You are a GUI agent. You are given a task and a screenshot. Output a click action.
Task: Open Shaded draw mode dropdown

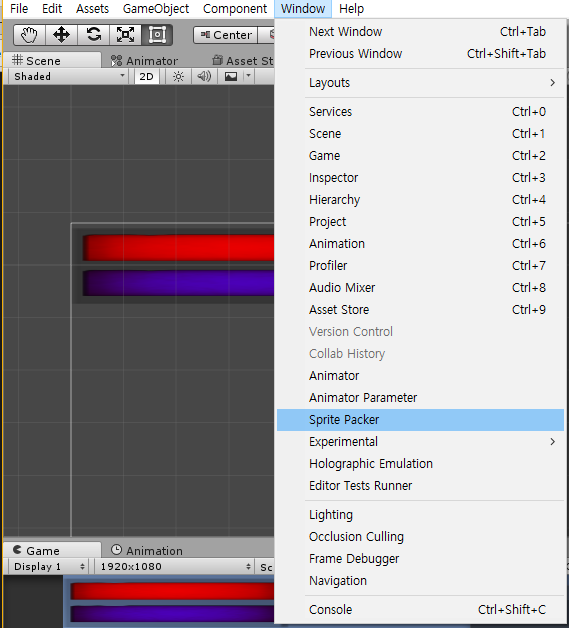tap(68, 76)
